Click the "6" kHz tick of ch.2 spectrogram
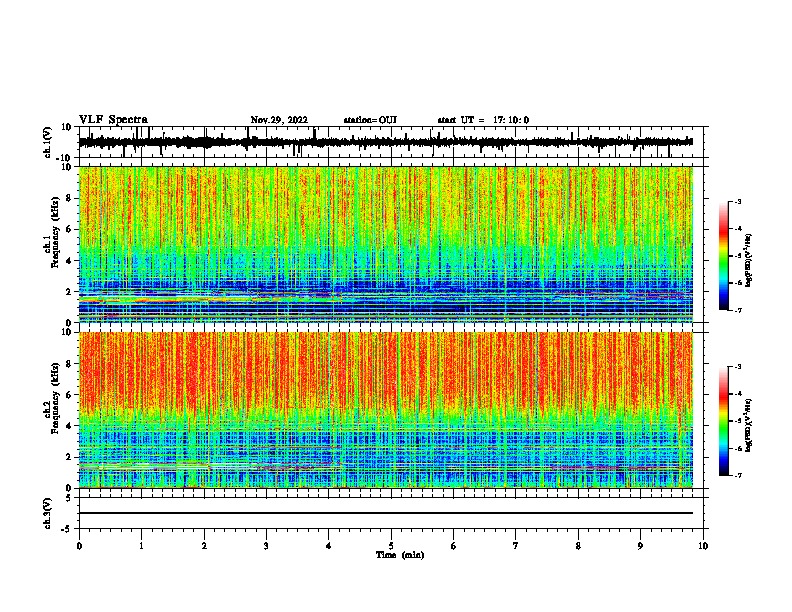 click(69, 395)
